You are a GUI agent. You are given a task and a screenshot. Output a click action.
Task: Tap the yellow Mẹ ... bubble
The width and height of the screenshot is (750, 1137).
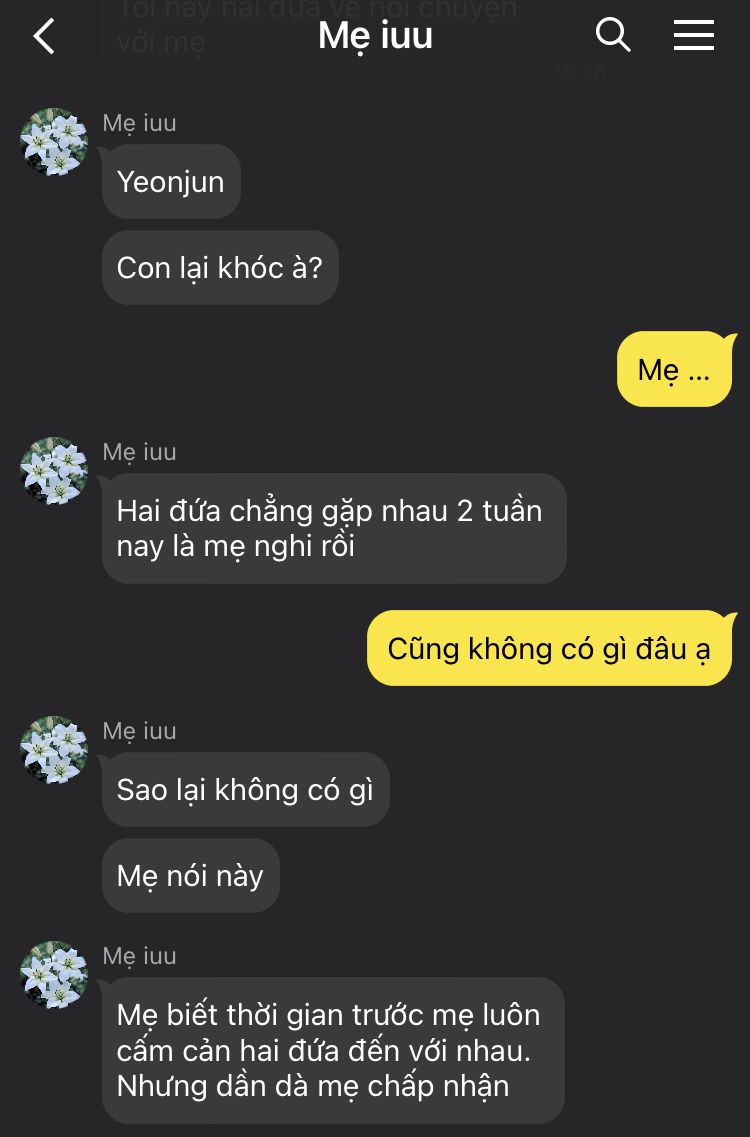(x=675, y=369)
